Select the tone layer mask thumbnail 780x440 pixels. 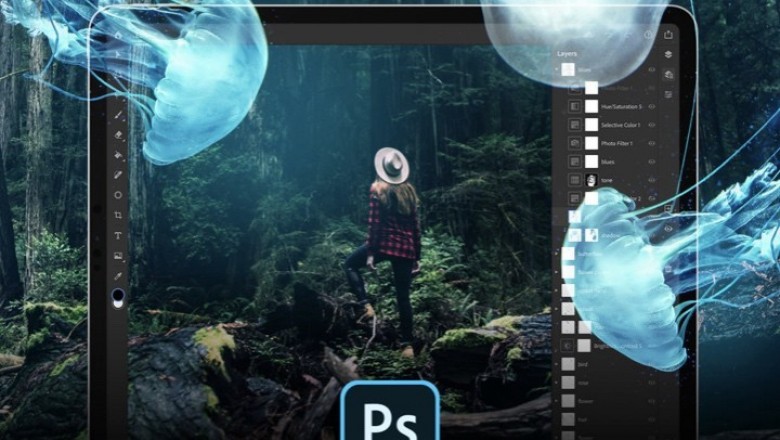click(591, 180)
